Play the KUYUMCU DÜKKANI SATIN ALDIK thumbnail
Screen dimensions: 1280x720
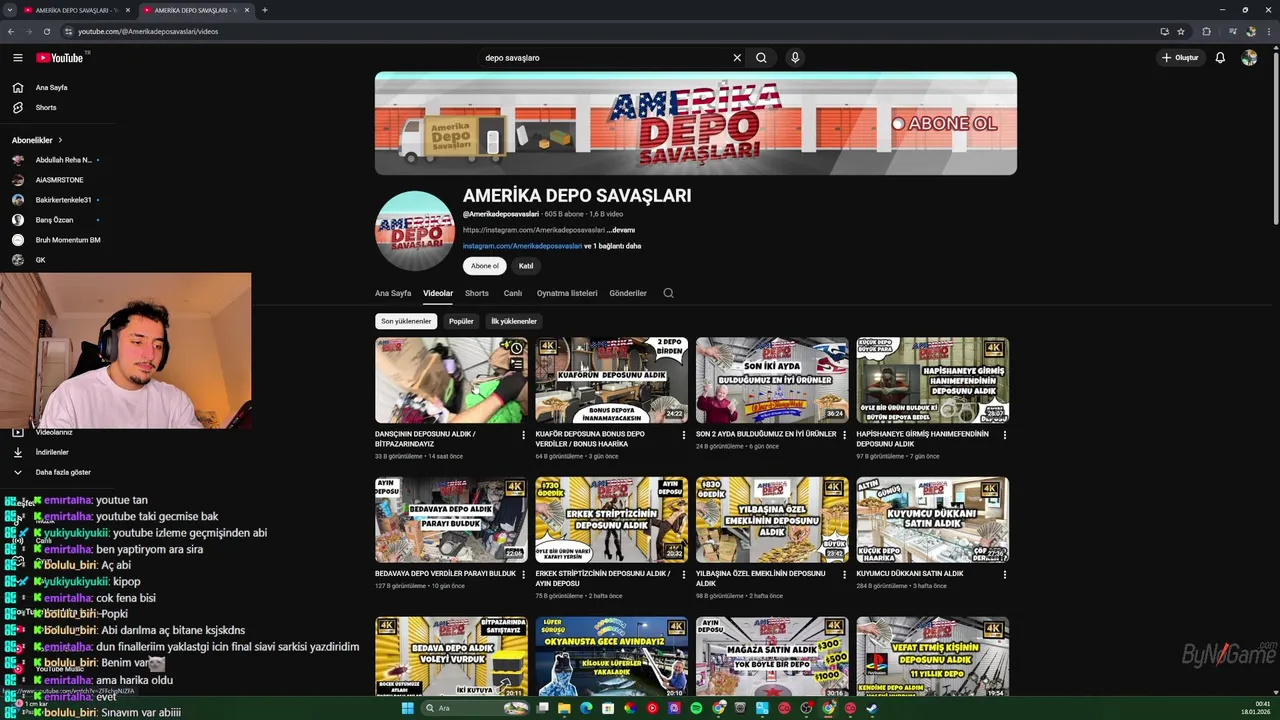click(x=932, y=520)
